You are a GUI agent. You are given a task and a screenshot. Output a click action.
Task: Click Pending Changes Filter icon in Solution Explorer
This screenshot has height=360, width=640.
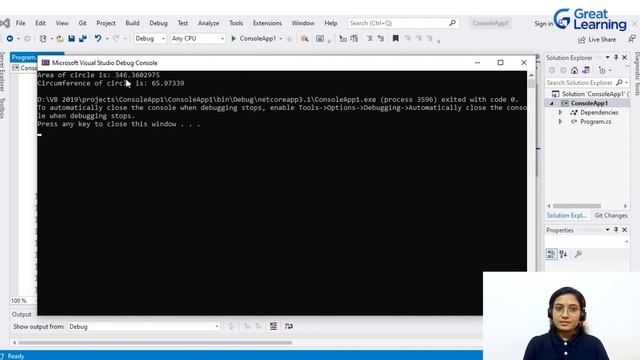[602, 70]
